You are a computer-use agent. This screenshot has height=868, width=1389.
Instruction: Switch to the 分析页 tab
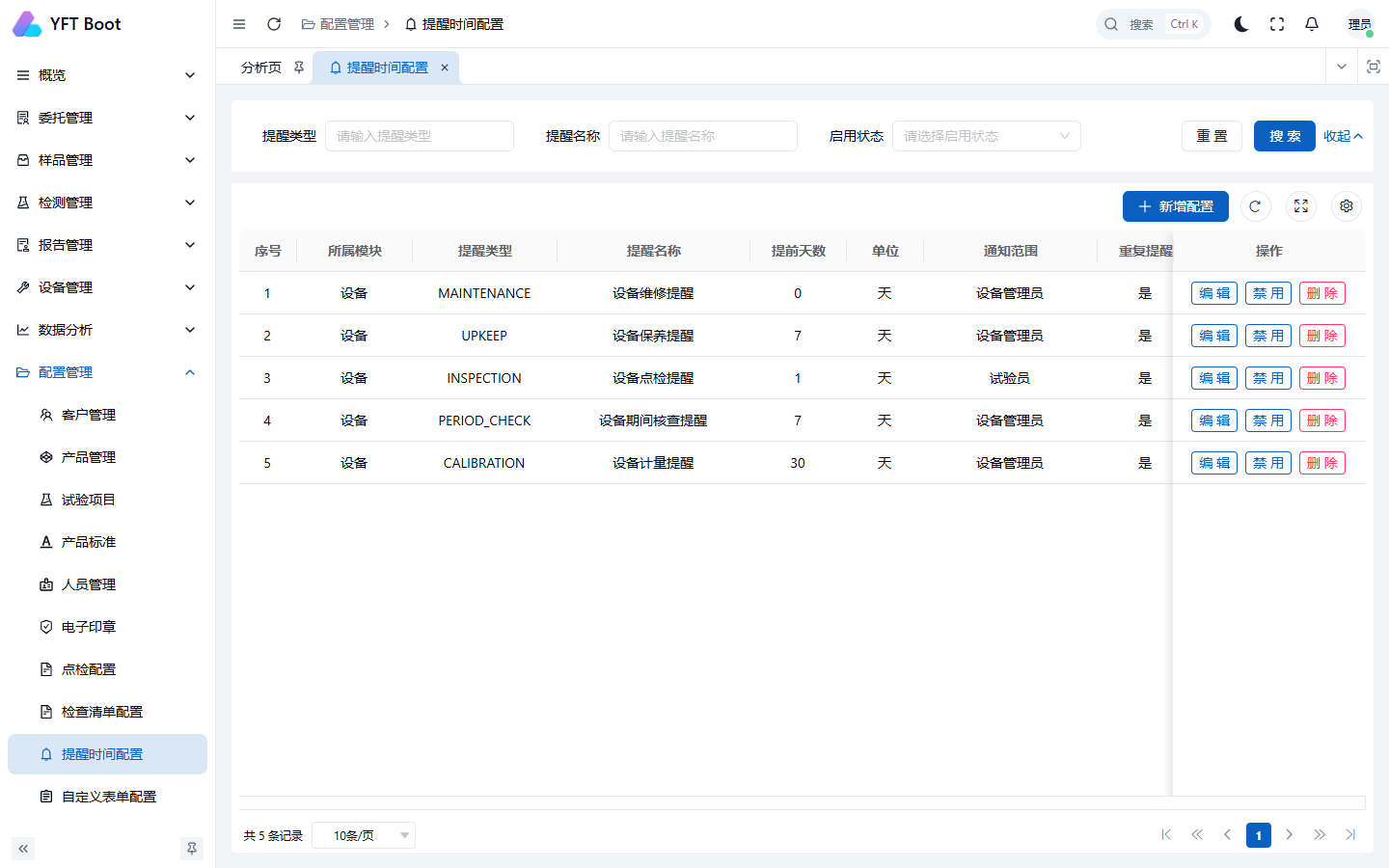pos(261,68)
